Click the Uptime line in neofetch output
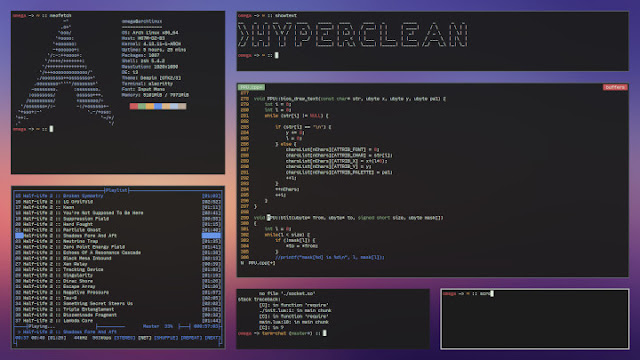The image size is (640, 360). [x=153, y=49]
